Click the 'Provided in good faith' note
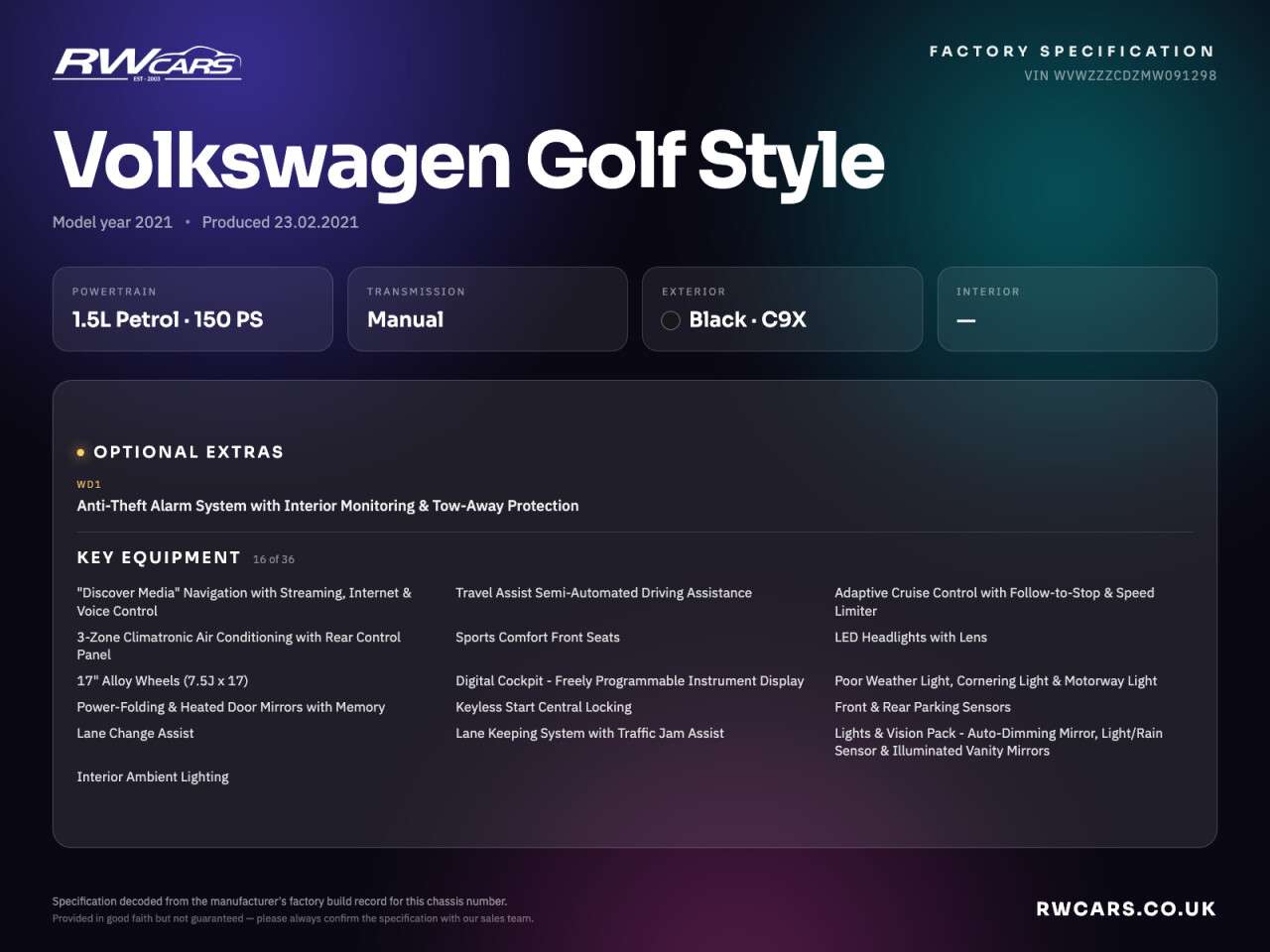 (293, 918)
